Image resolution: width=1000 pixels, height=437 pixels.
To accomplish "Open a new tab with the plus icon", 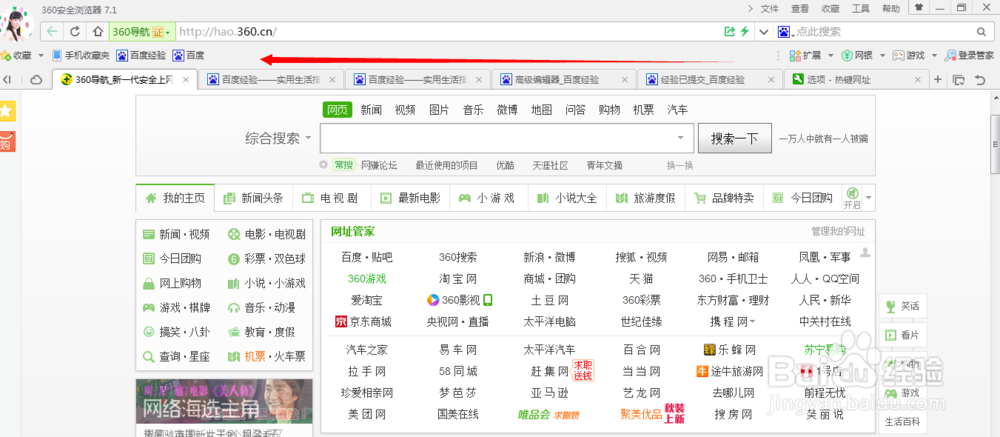I will [938, 80].
